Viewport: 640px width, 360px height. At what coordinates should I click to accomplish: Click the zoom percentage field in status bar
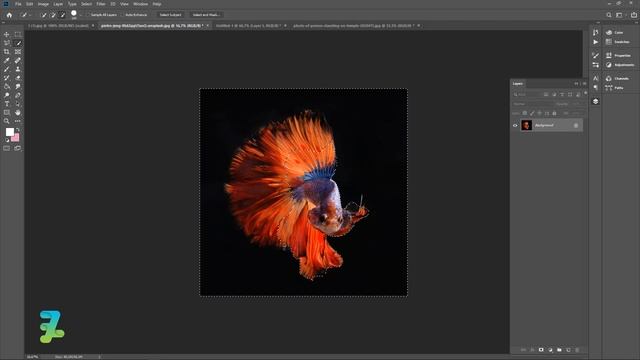coord(33,357)
